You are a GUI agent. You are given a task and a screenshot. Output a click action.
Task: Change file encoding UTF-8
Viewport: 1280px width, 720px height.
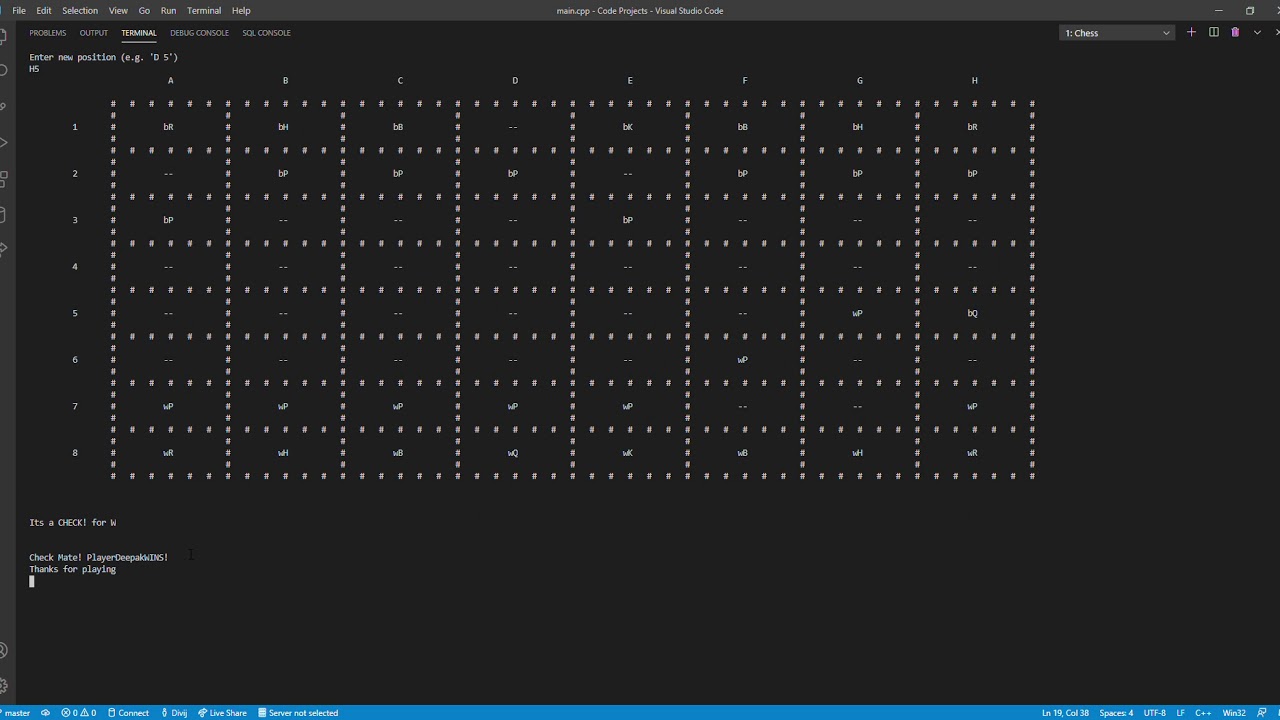[x=1154, y=713]
